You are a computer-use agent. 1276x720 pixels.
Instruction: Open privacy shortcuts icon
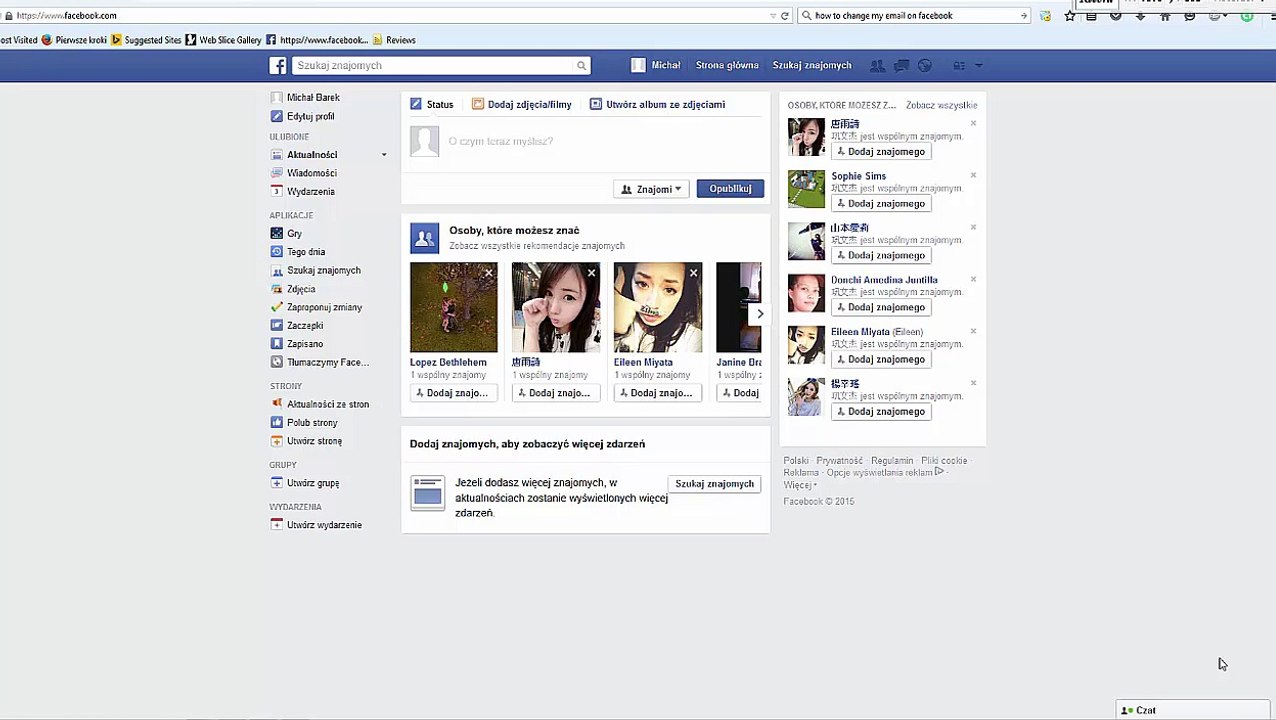click(959, 65)
